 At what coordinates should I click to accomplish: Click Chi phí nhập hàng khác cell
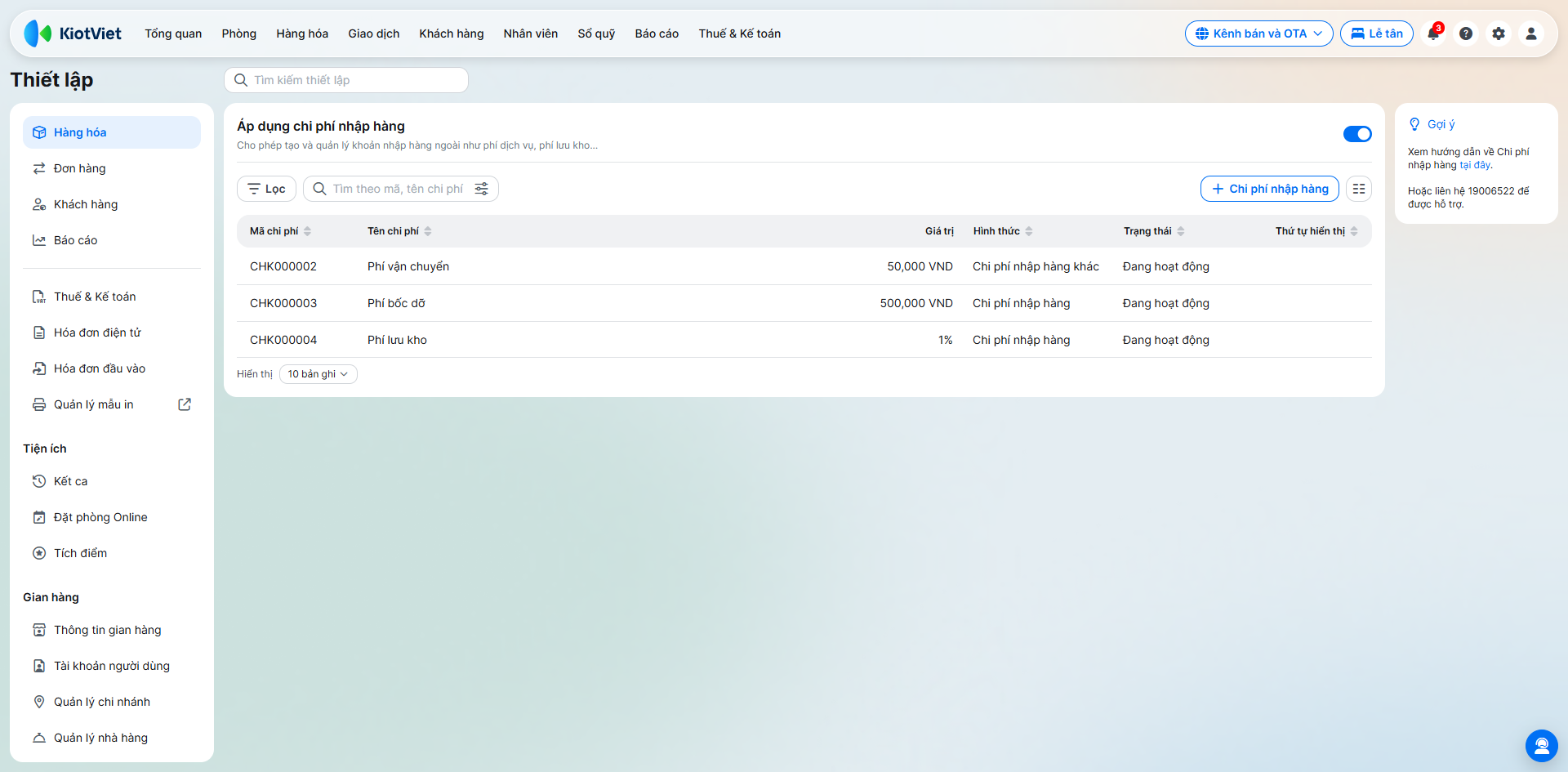click(x=1036, y=266)
